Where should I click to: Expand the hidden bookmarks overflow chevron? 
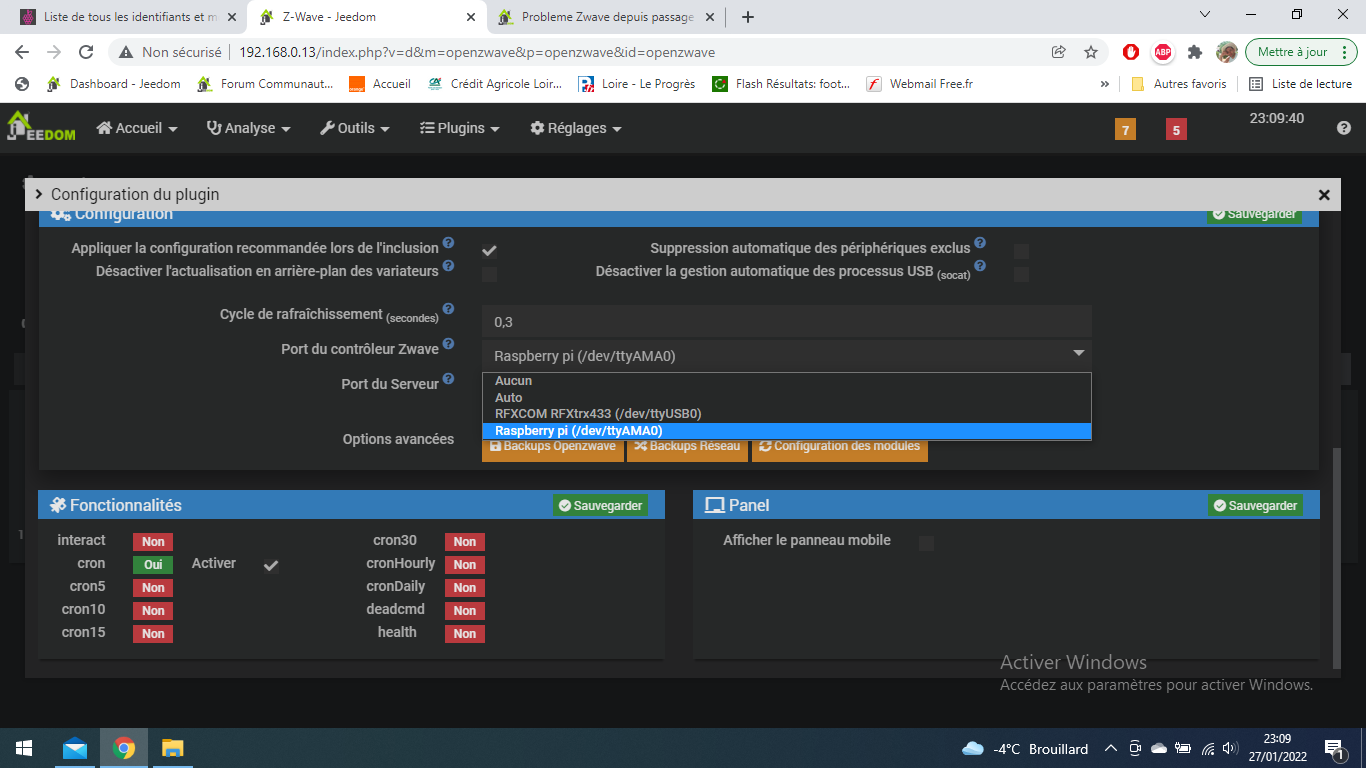click(x=1105, y=84)
